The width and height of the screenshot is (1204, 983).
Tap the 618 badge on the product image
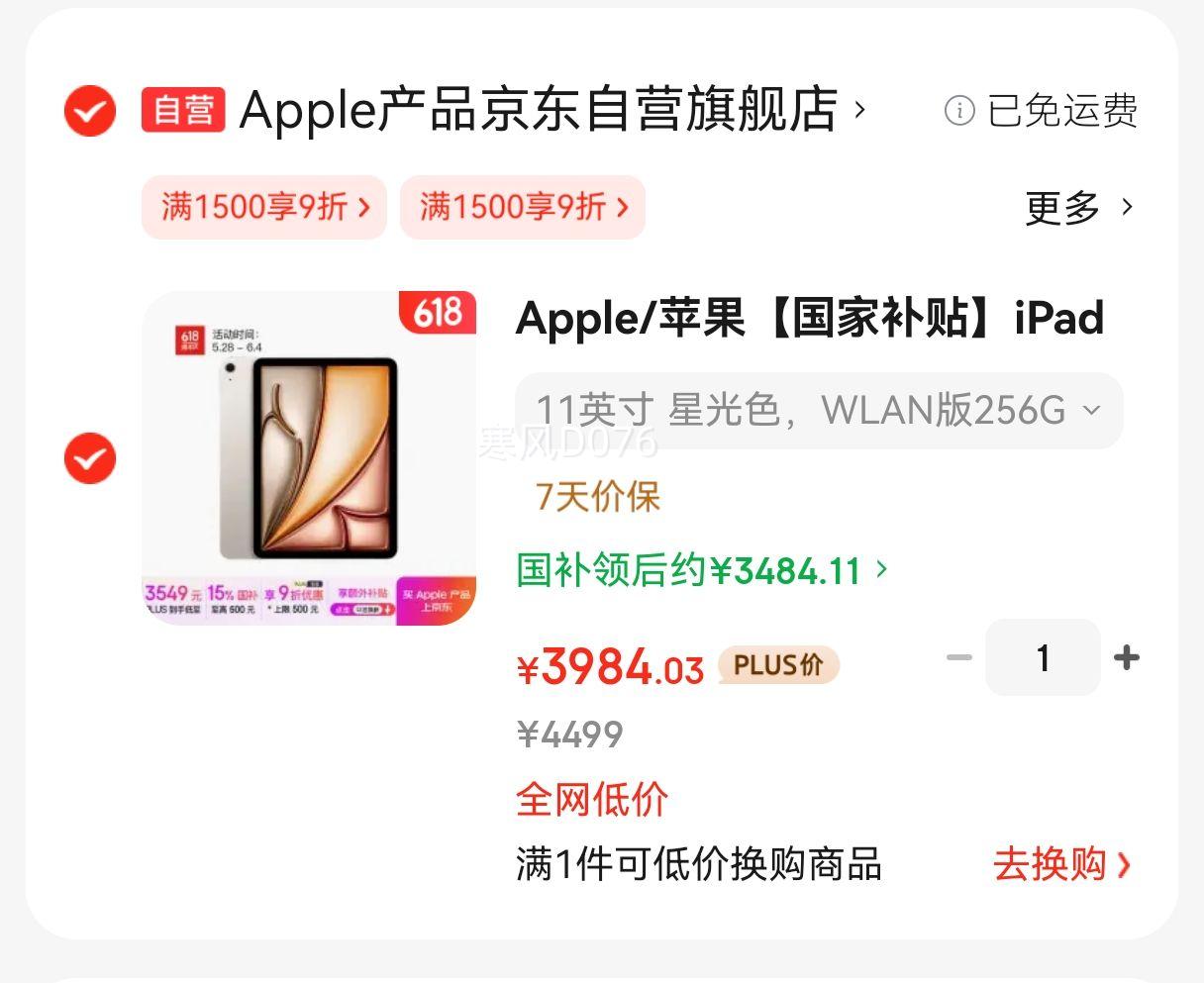point(438,313)
